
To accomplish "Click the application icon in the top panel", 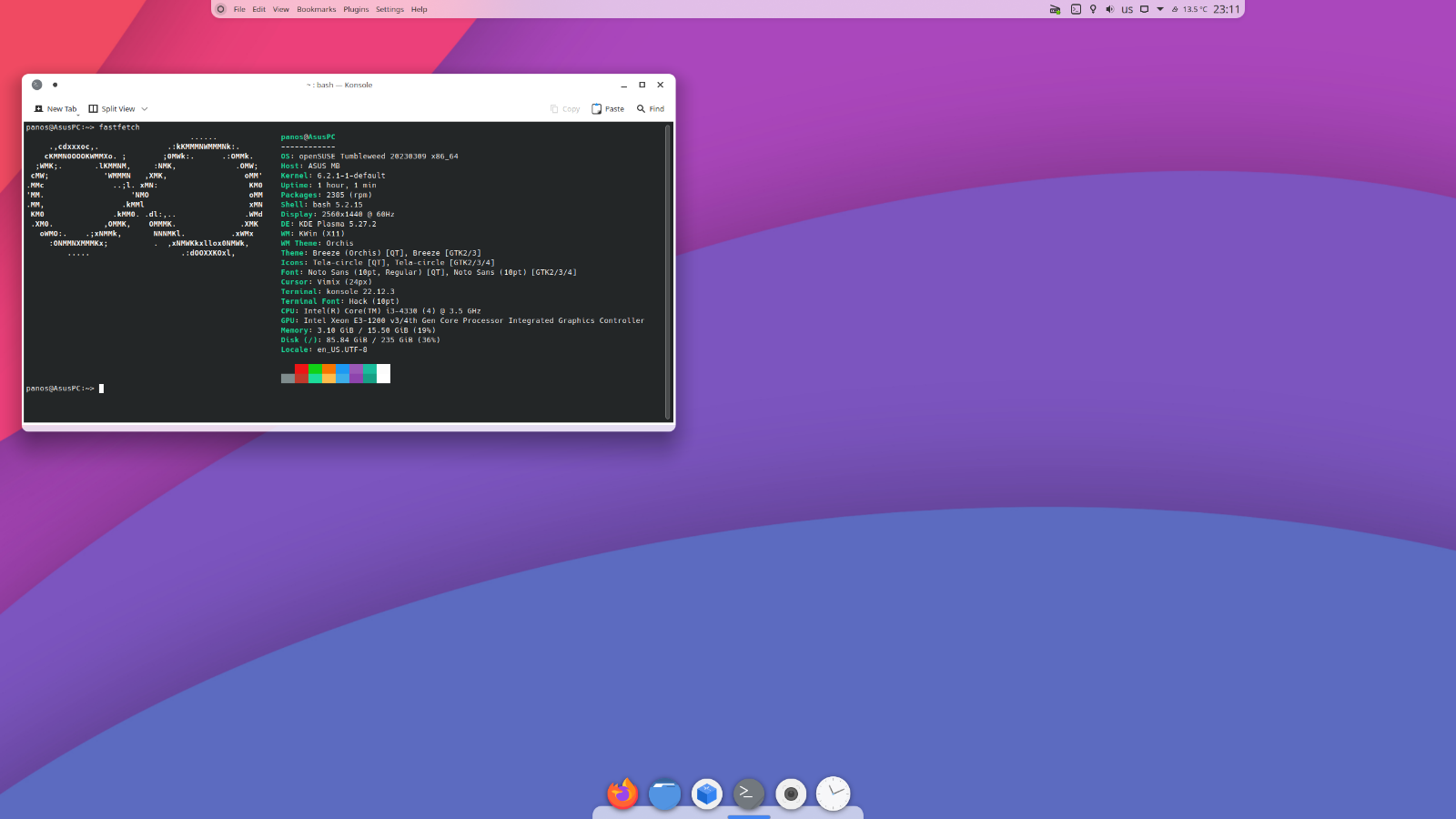I will pos(220,9).
